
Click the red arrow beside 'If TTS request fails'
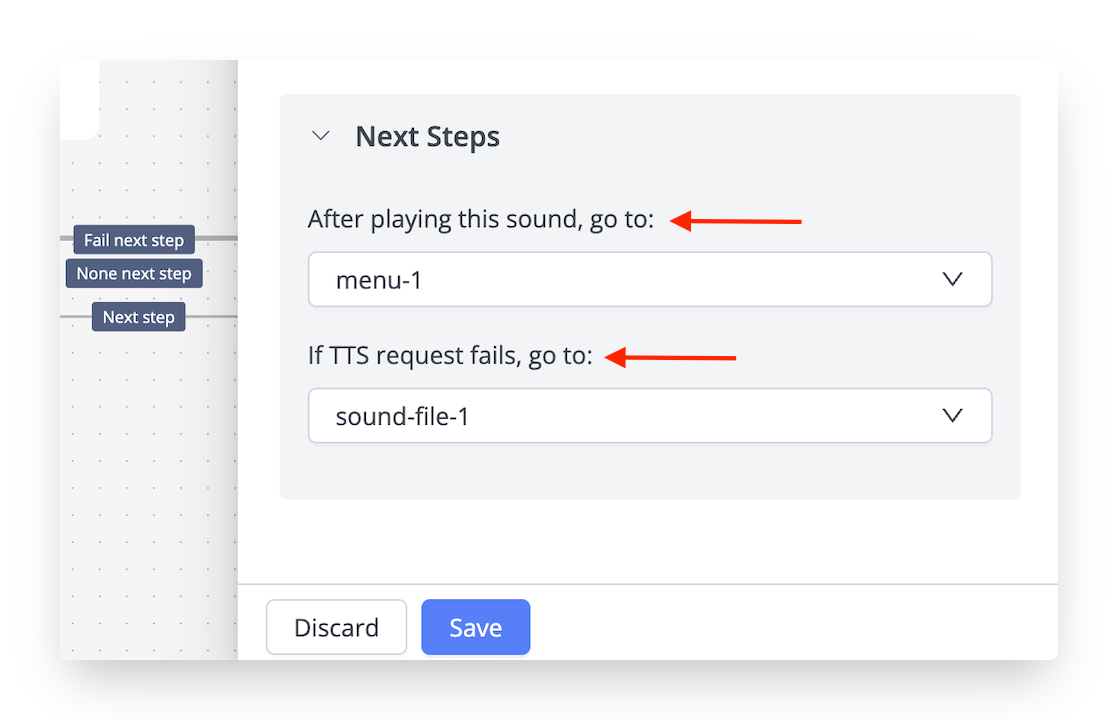671,357
